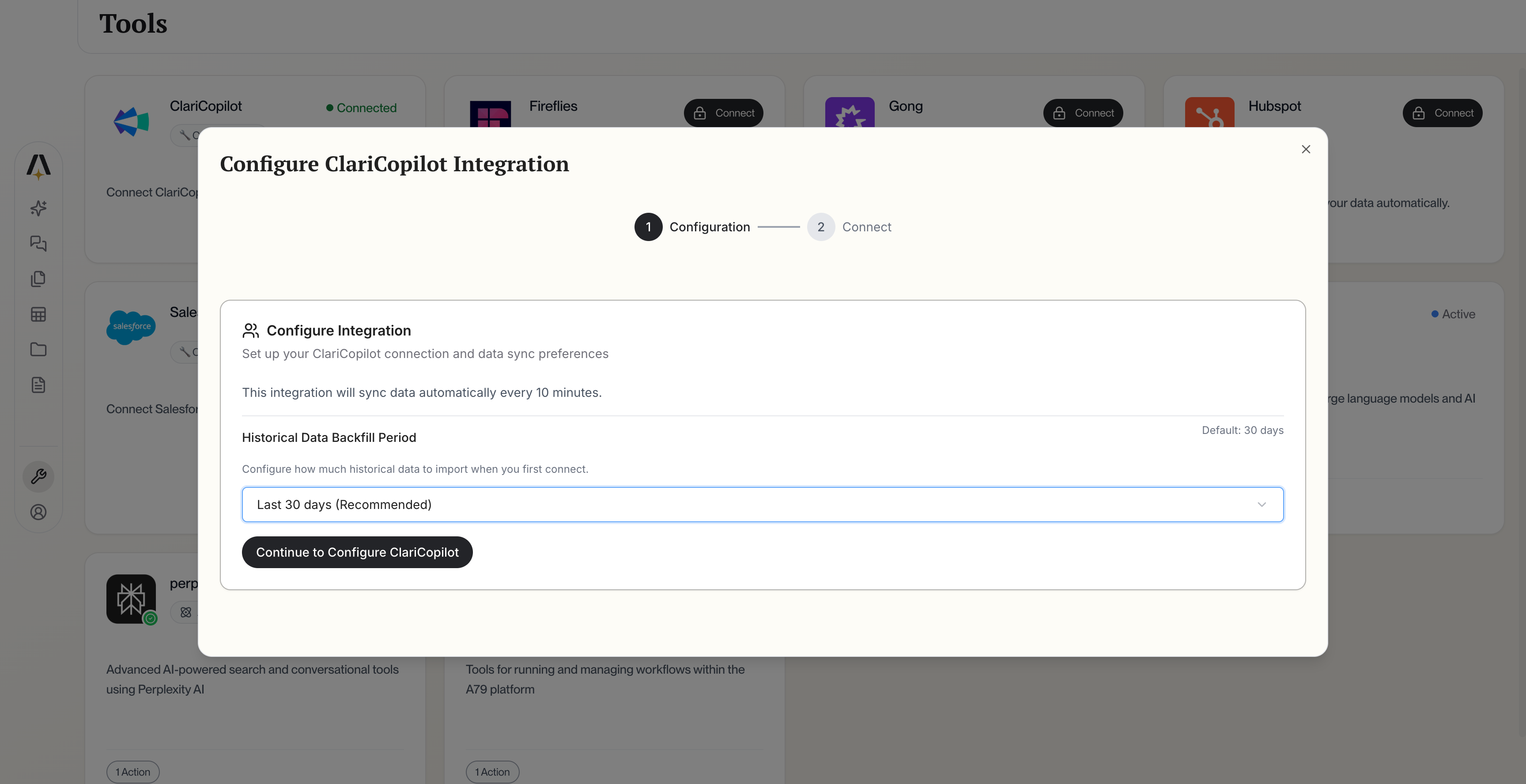Open the sparkles AI assistant sidebar icon
This screenshot has width=1526, height=784.
coord(38,208)
